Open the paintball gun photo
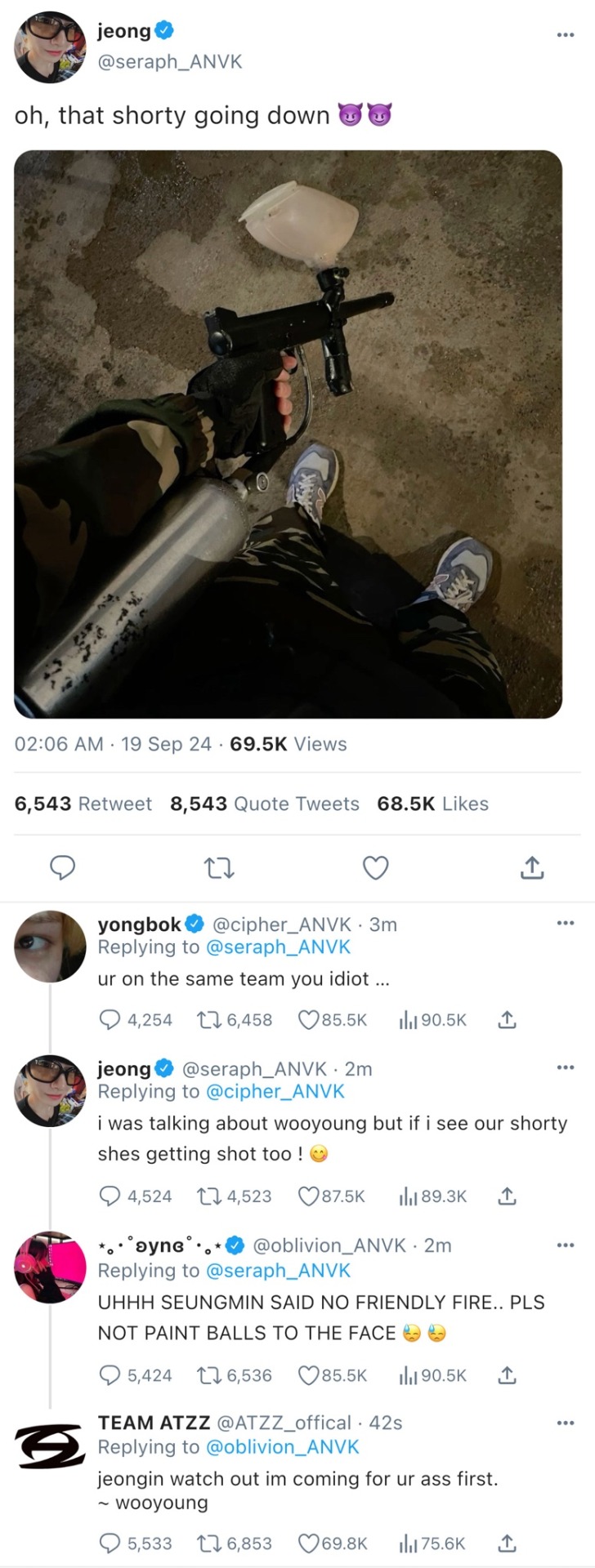 (288, 434)
